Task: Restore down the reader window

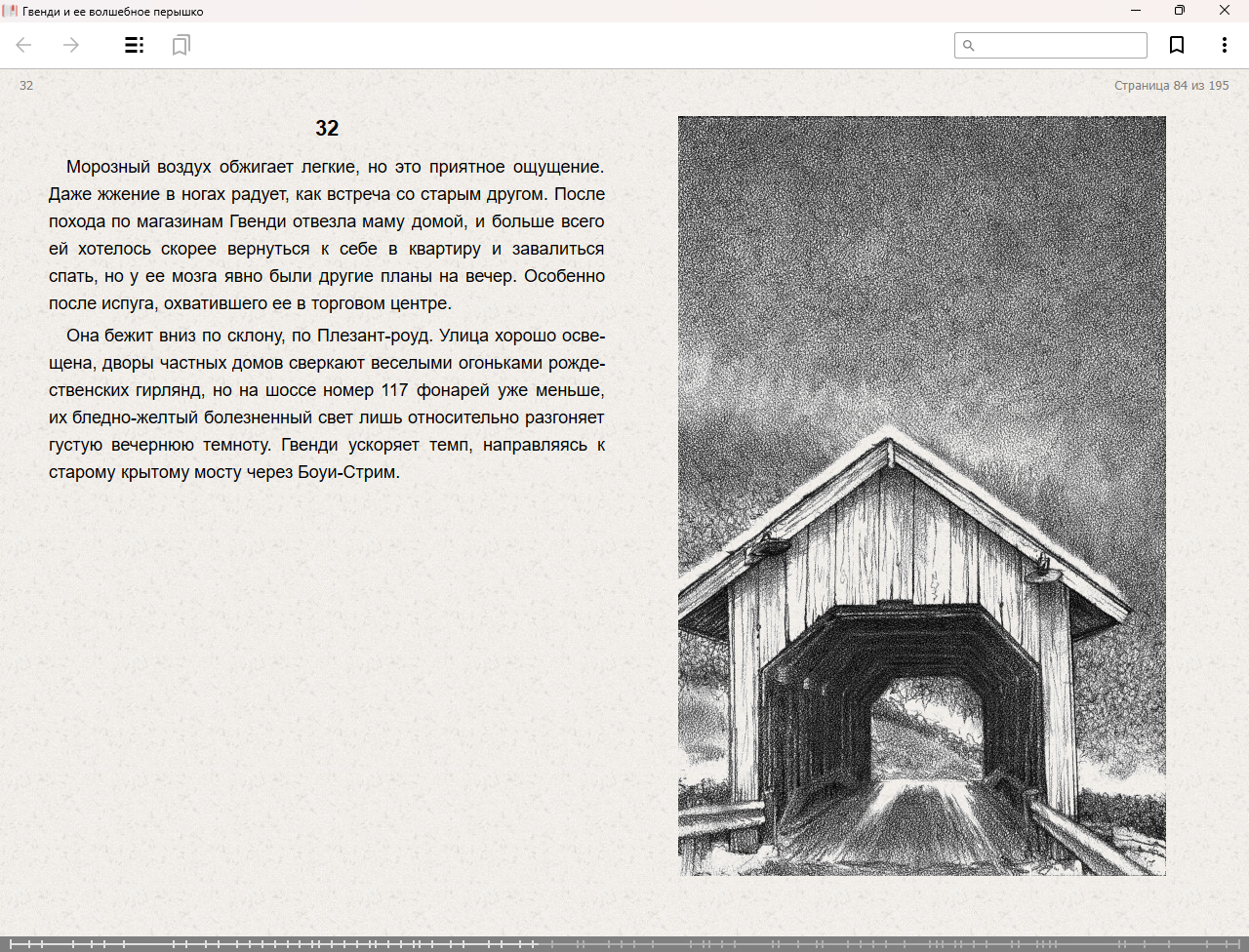Action: (x=1179, y=11)
